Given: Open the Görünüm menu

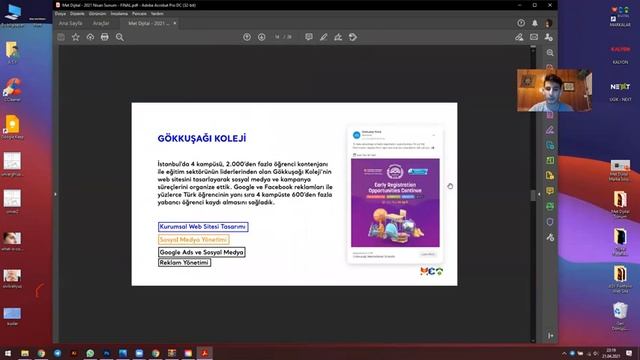Looking at the screenshot, I should click(98, 13).
